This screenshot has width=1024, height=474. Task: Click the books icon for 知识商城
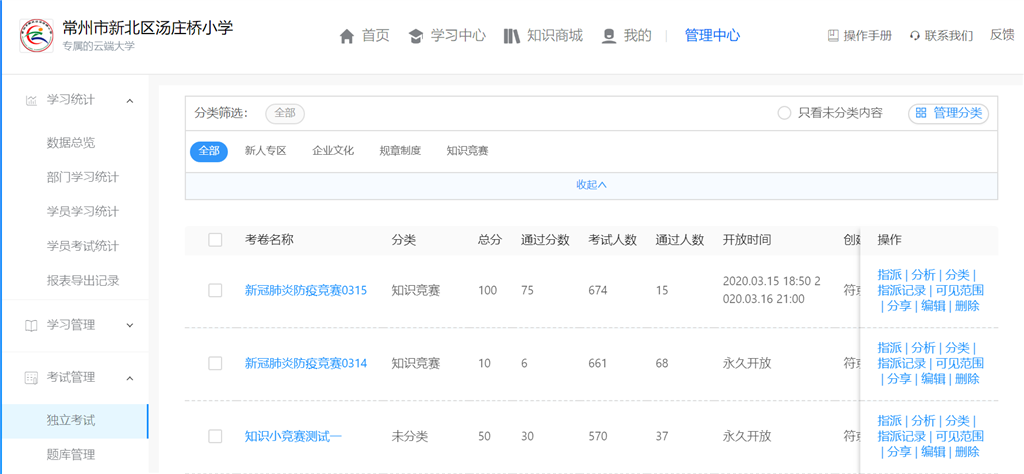click(x=511, y=36)
